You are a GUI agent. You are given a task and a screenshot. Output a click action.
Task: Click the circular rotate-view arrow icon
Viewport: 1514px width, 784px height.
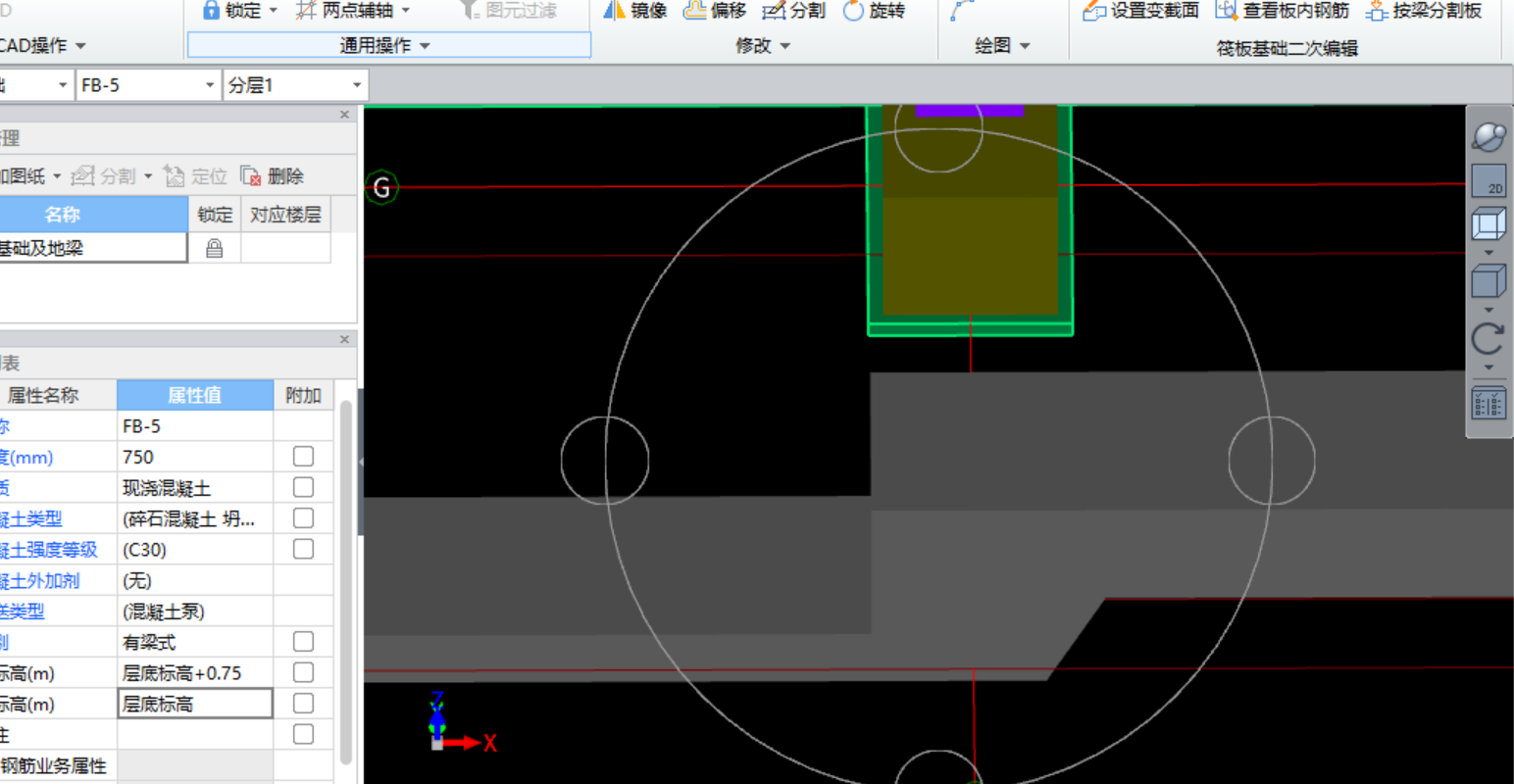click(x=1489, y=339)
